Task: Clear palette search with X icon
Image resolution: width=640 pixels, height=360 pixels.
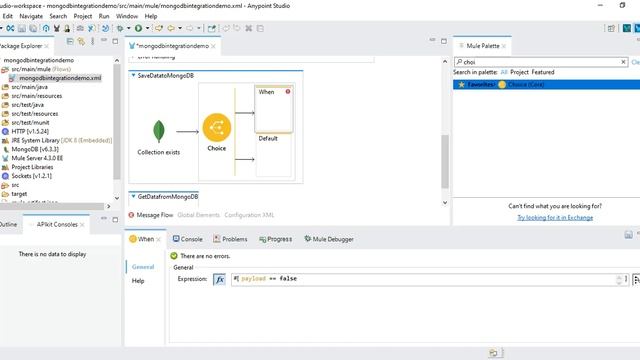Action: pos(623,62)
